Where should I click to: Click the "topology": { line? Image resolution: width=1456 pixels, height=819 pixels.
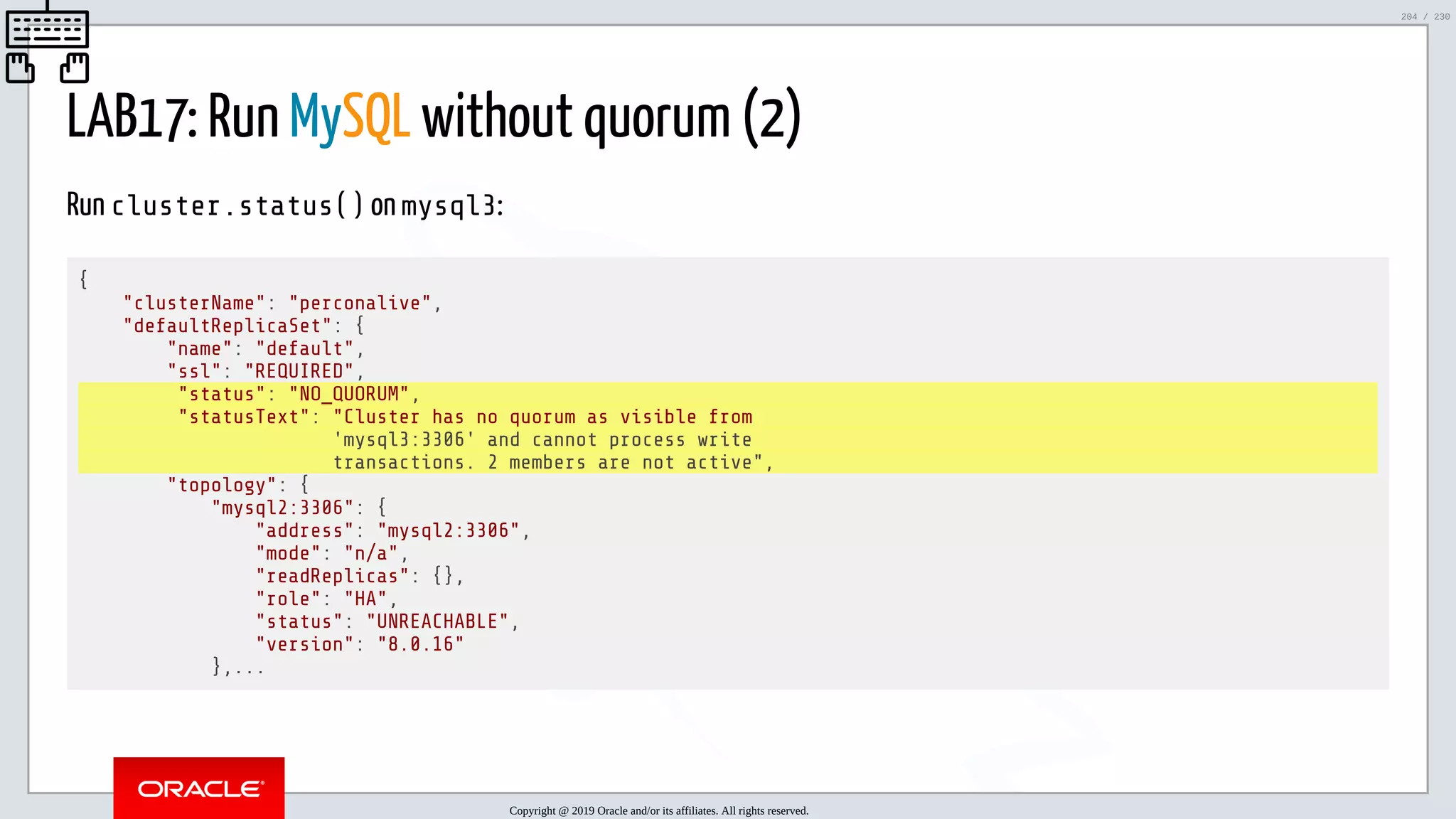click(x=238, y=485)
